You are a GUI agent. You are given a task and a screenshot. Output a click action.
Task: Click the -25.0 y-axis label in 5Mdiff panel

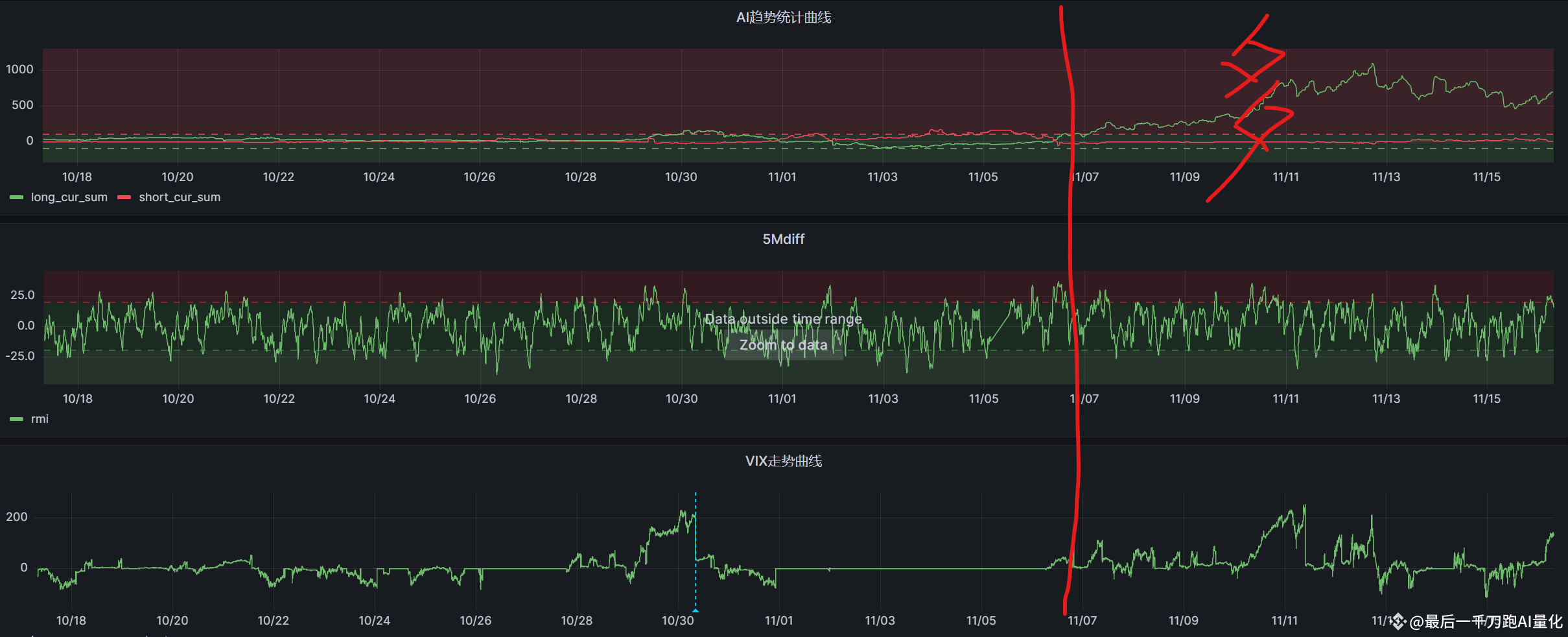click(x=20, y=356)
